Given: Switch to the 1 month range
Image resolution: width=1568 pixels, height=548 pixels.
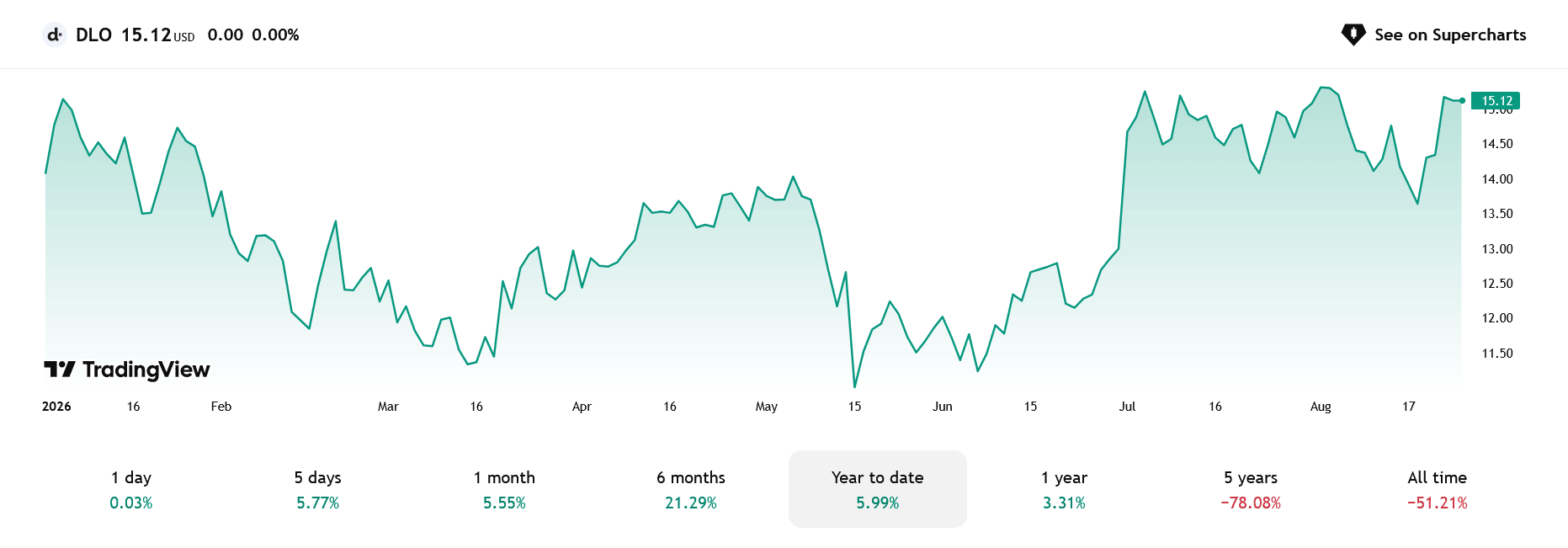Looking at the screenshot, I should pos(504,489).
